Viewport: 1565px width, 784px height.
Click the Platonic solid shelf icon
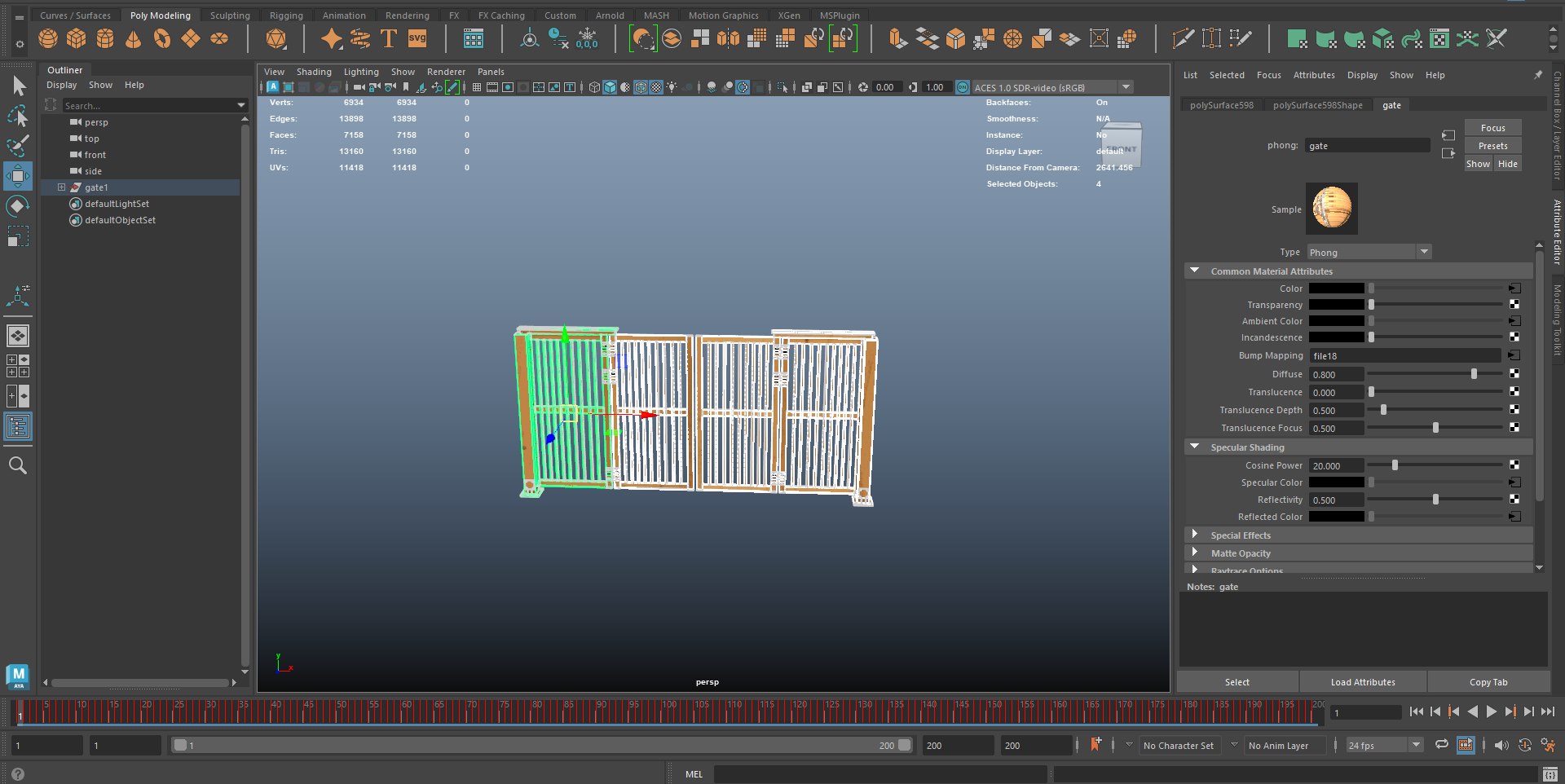click(x=276, y=38)
